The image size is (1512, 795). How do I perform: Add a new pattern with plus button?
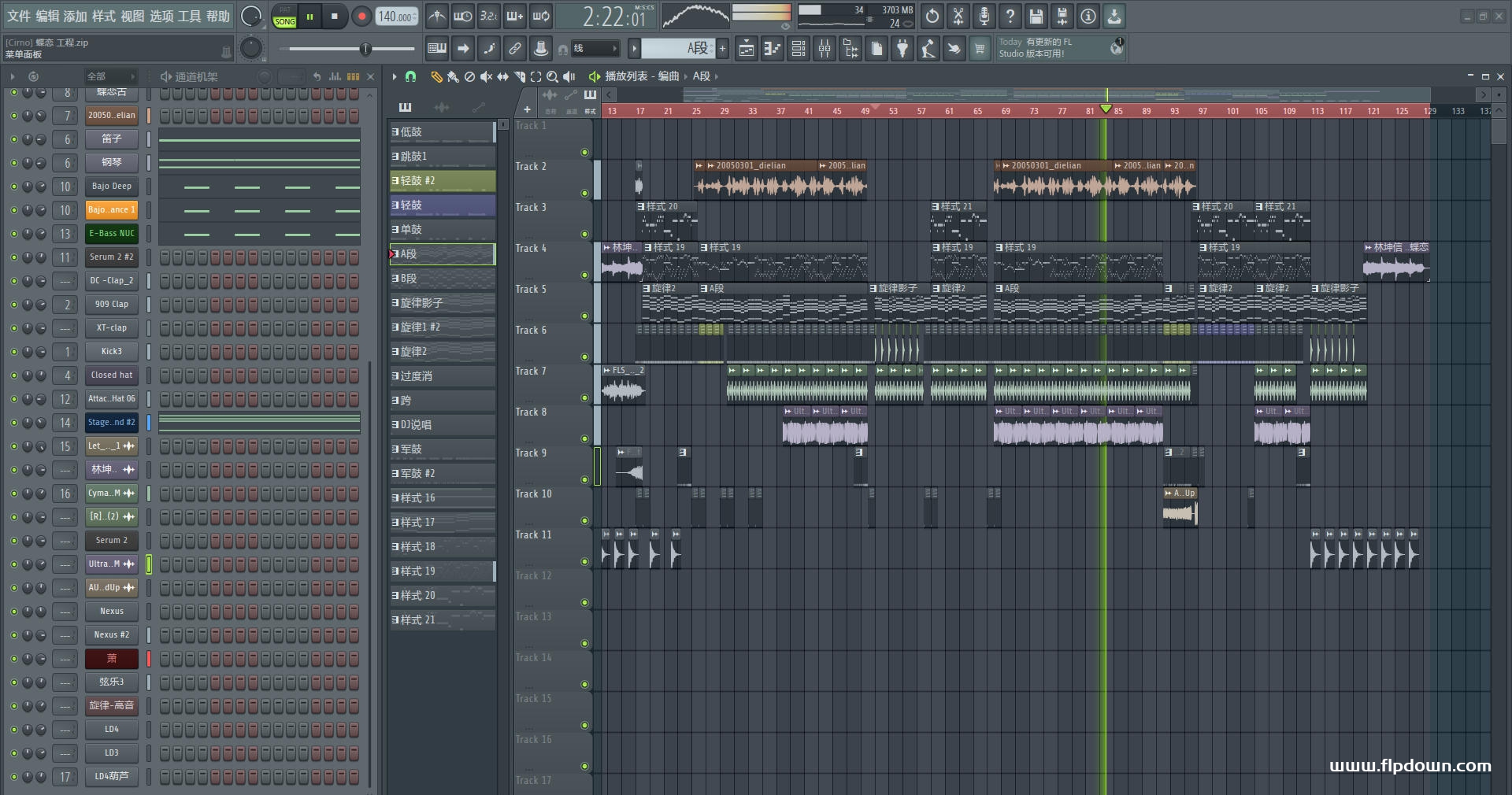tap(722, 49)
